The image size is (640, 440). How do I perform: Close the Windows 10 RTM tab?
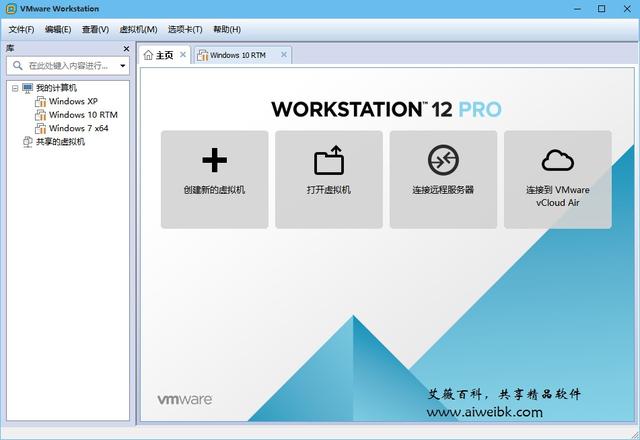pos(284,54)
